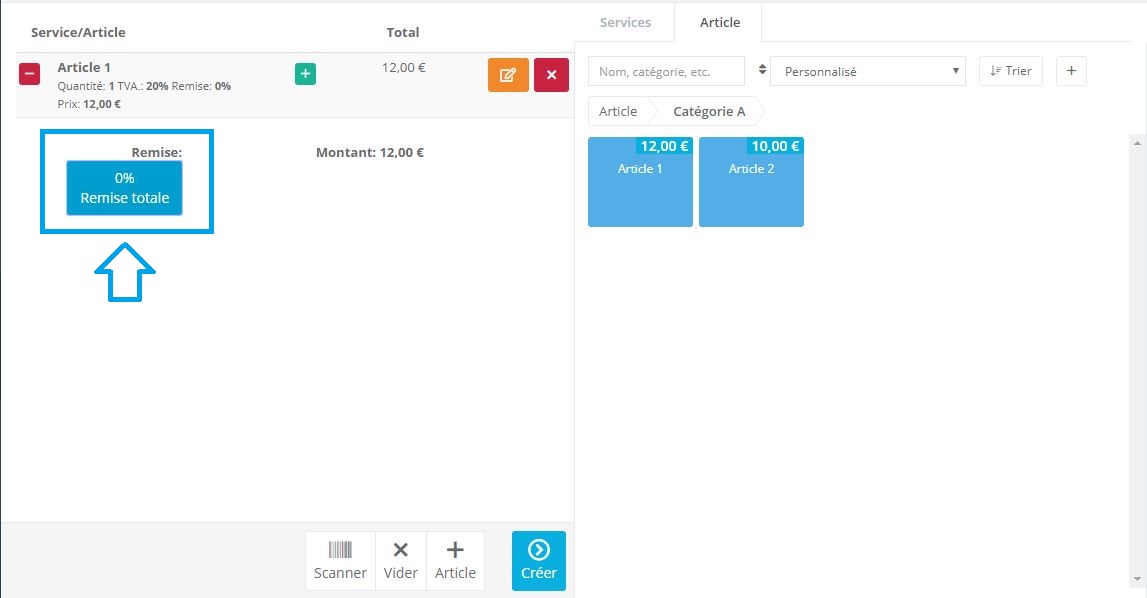This screenshot has height=598, width=1147.
Task: Click the Créer button
Action: tap(539, 561)
